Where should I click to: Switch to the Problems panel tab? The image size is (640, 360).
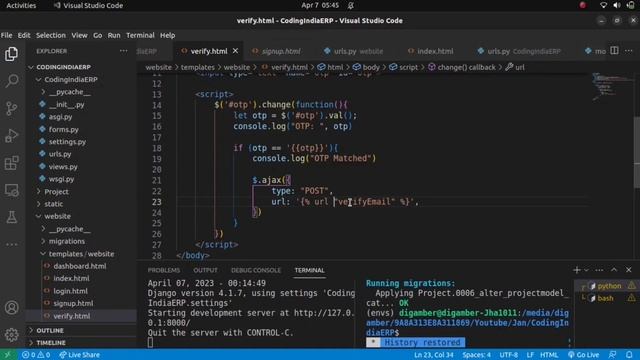coord(164,270)
